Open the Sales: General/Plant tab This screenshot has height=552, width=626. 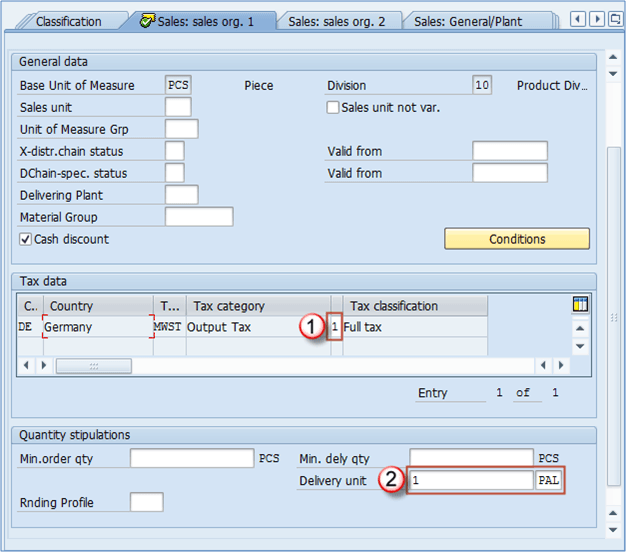(x=481, y=21)
